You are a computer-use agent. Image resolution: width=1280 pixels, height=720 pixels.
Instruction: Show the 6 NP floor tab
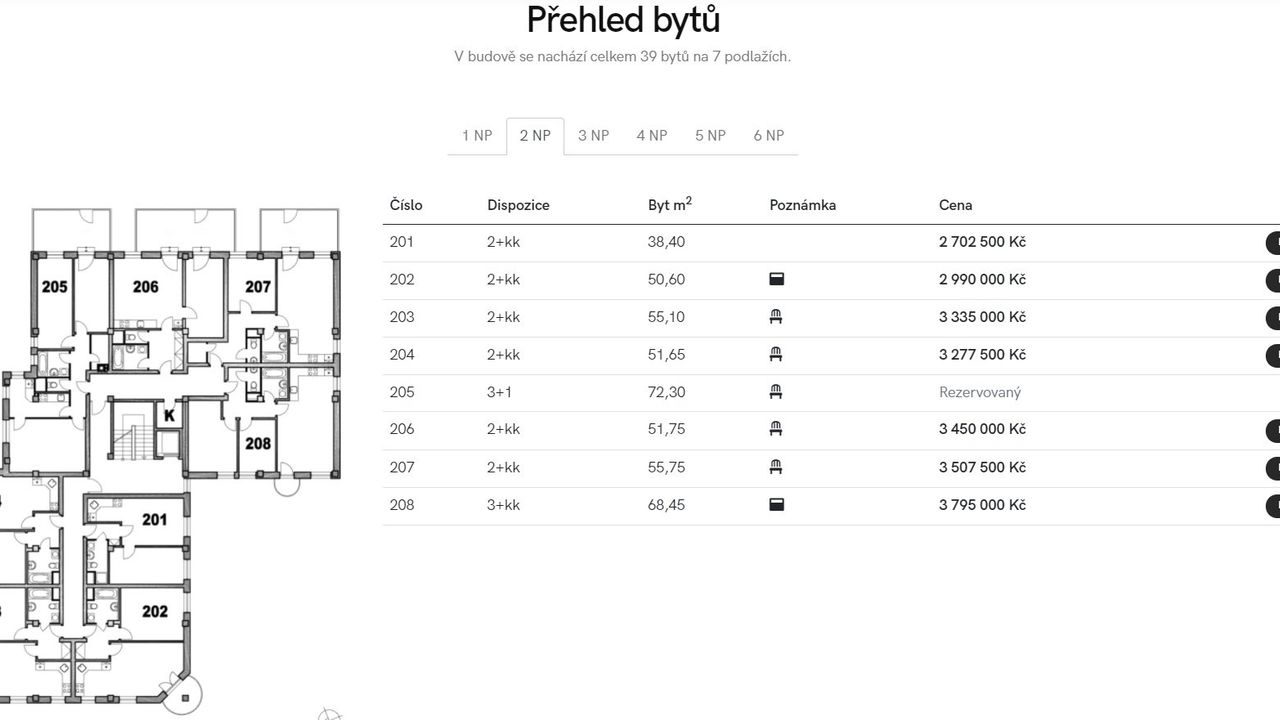pyautogui.click(x=768, y=136)
